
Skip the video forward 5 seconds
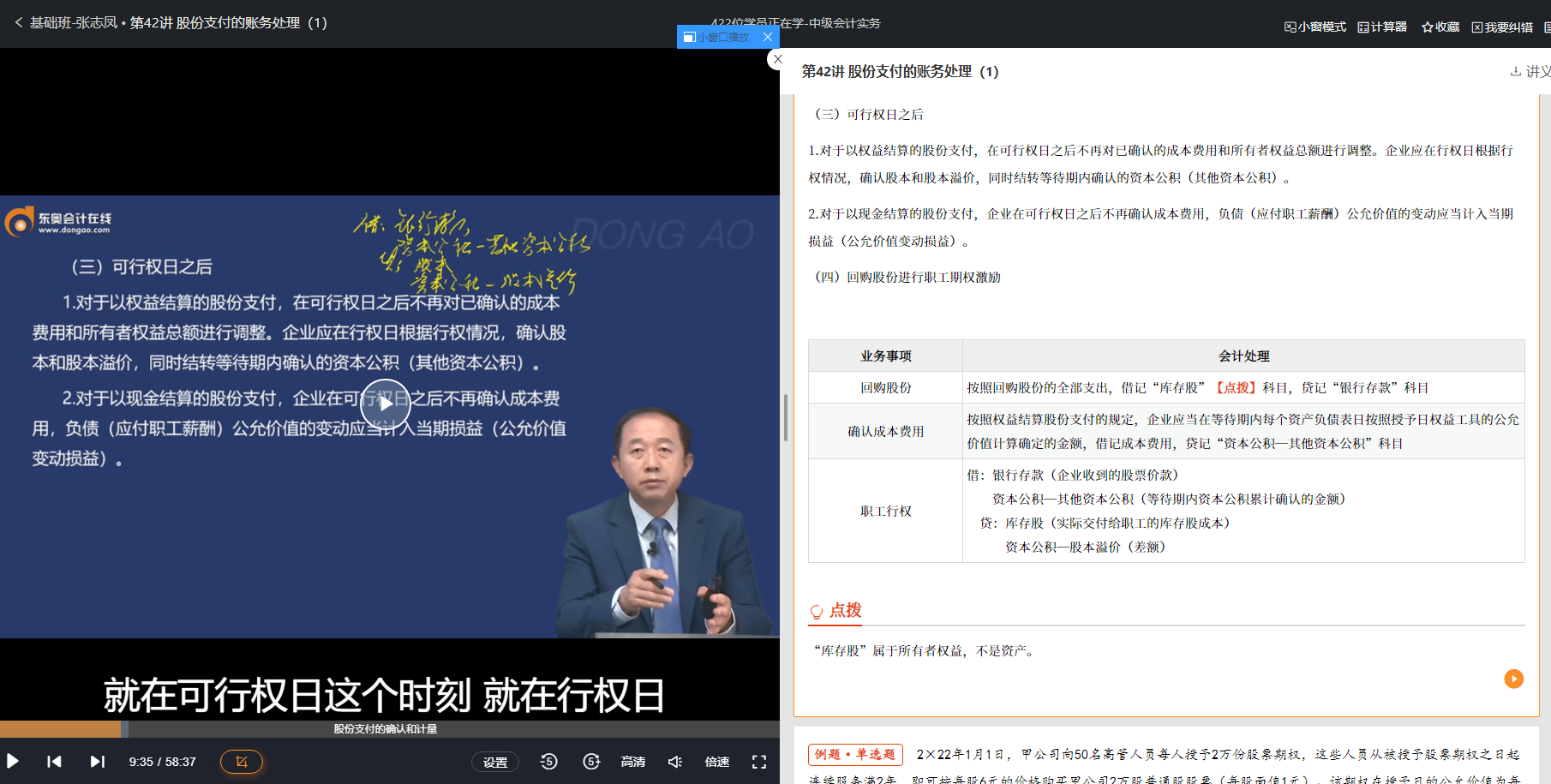591,761
